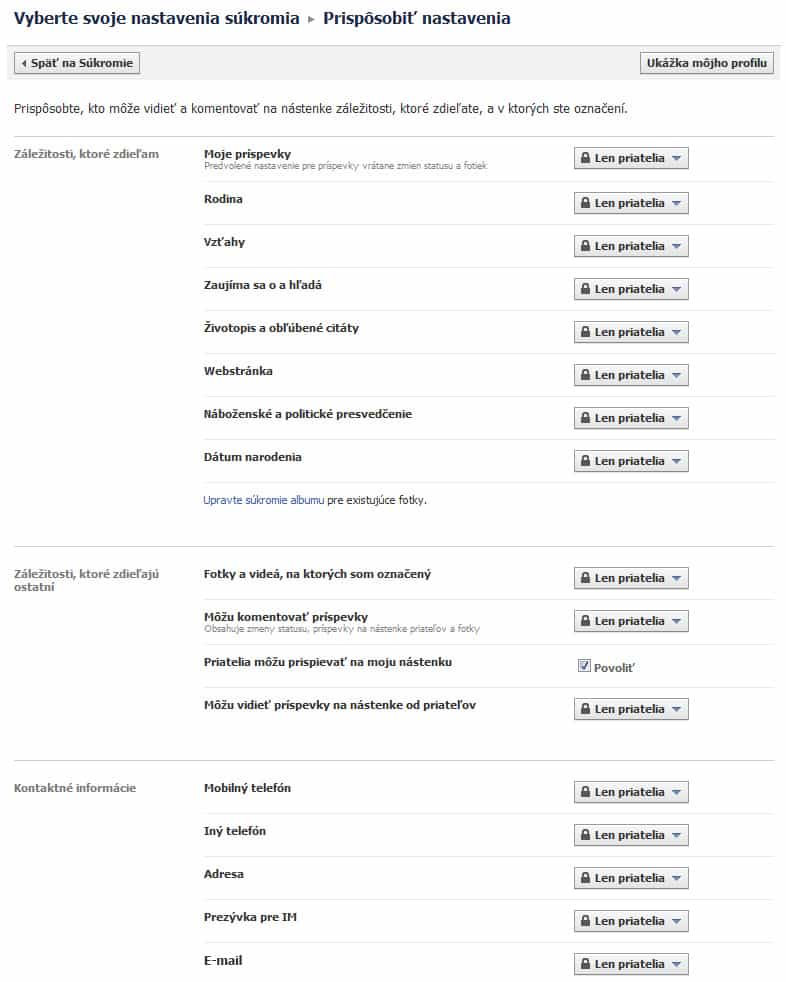Click the lock icon for Mobilný telefón
The width and height of the screenshot is (786, 982).
pos(584,792)
